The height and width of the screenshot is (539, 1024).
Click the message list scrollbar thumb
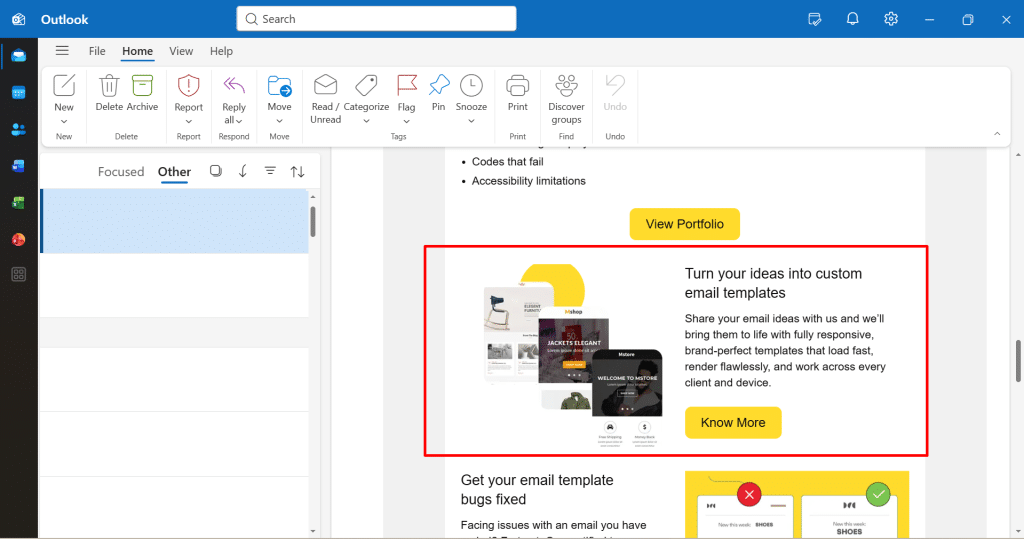[x=313, y=221]
